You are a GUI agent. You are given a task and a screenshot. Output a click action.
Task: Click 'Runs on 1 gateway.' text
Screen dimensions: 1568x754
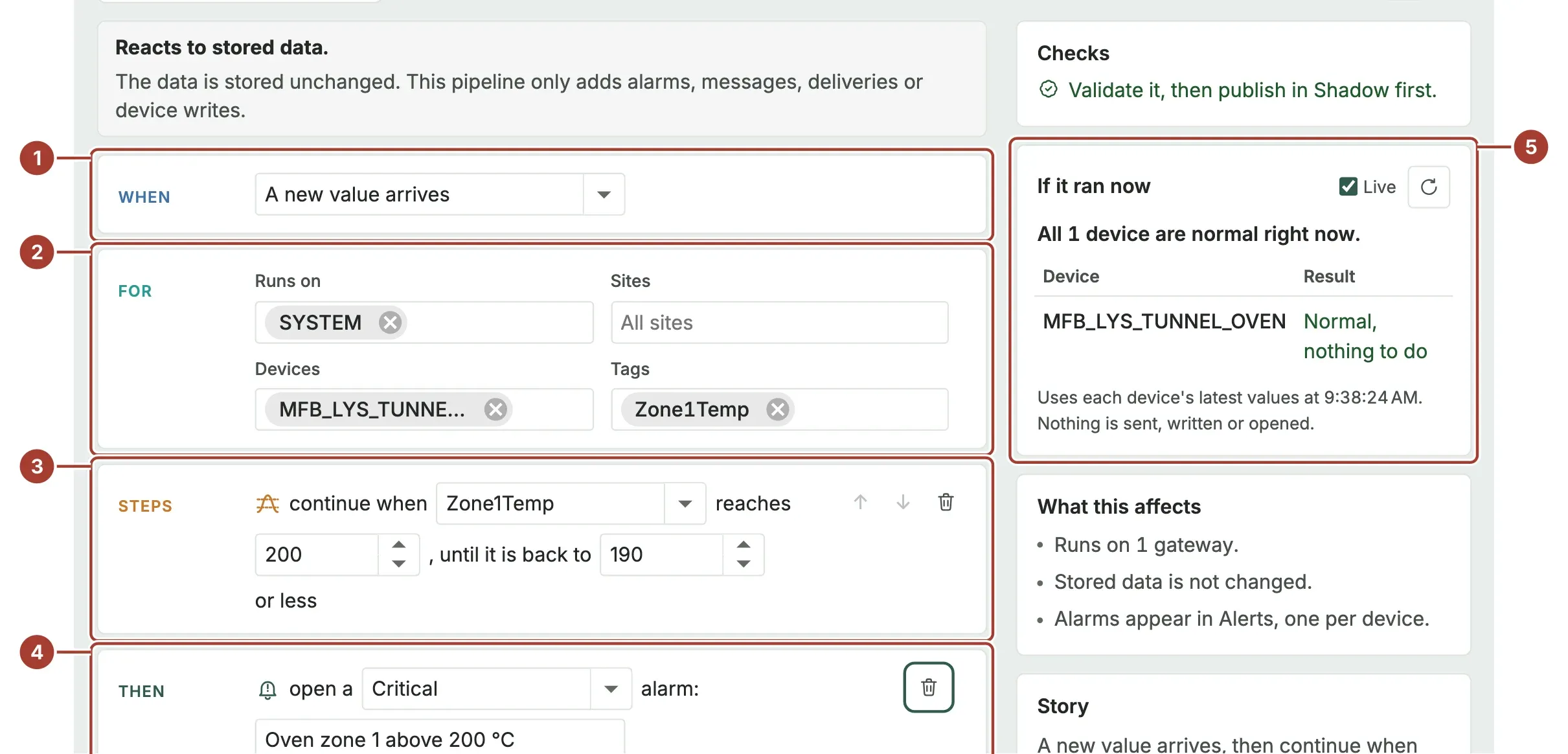tap(1146, 545)
